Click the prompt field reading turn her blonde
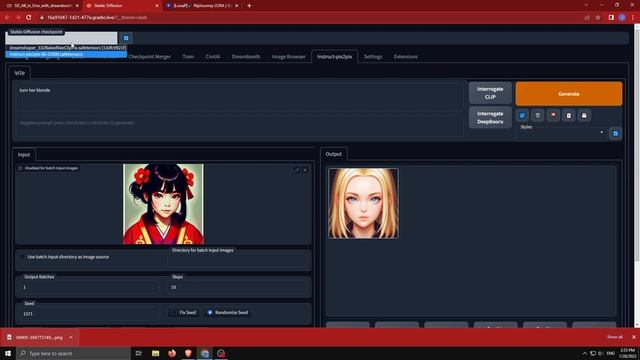Screen dimensions: 640x360 [240, 96]
